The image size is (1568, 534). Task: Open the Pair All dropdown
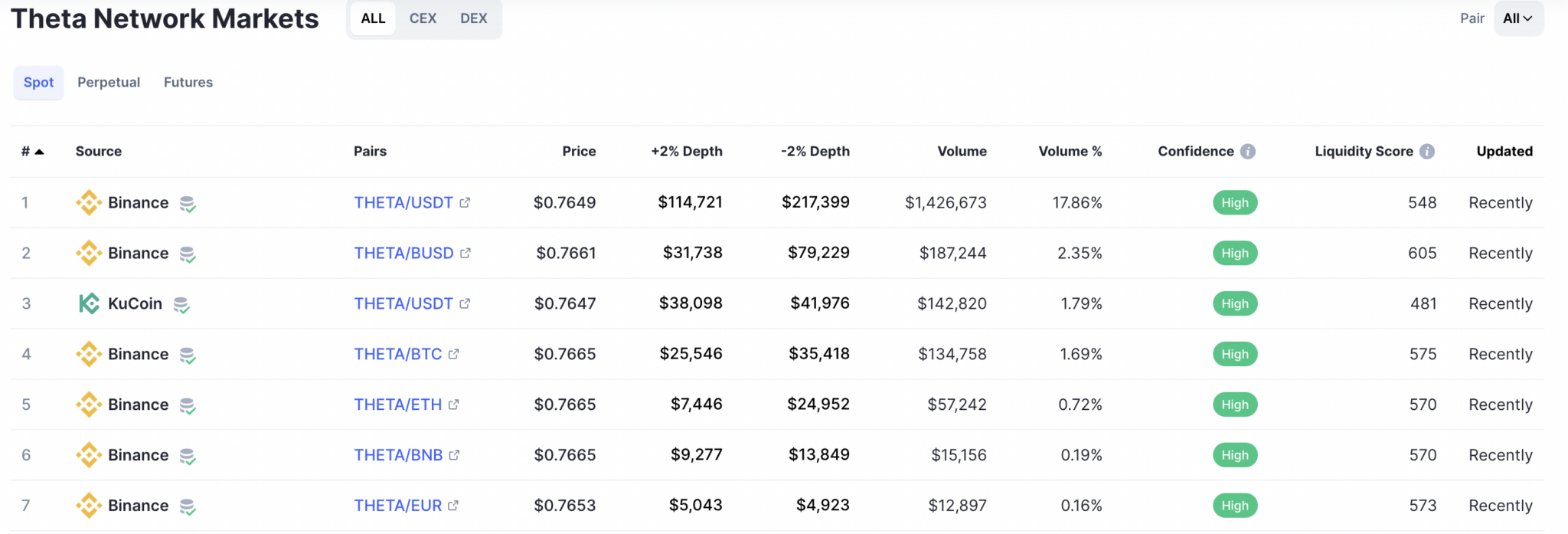click(x=1517, y=18)
